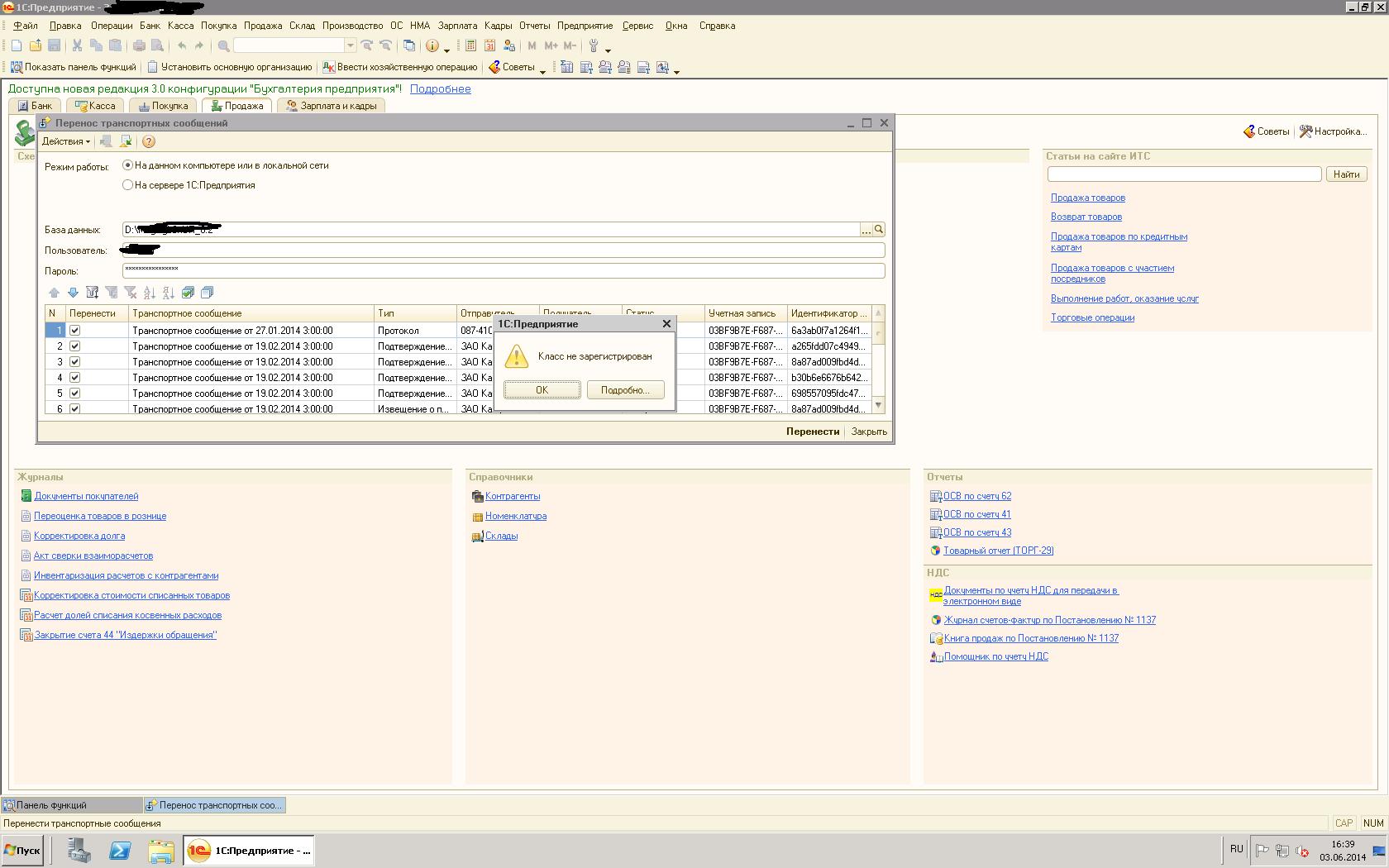Open the Подробнее link about new edition

pos(440,89)
